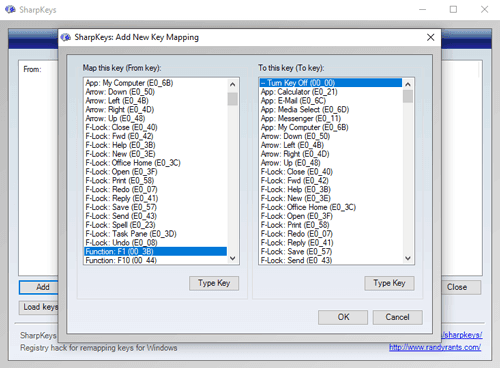Click the To key list scrollbar thumb
The width and height of the screenshot is (500, 368).
[408, 96]
